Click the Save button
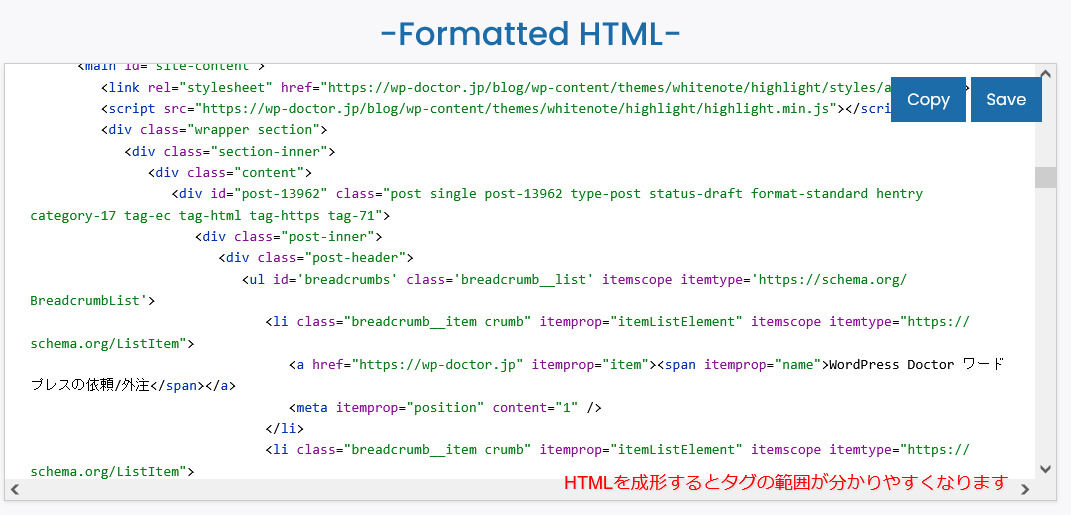This screenshot has height=515, width=1071. [1006, 100]
